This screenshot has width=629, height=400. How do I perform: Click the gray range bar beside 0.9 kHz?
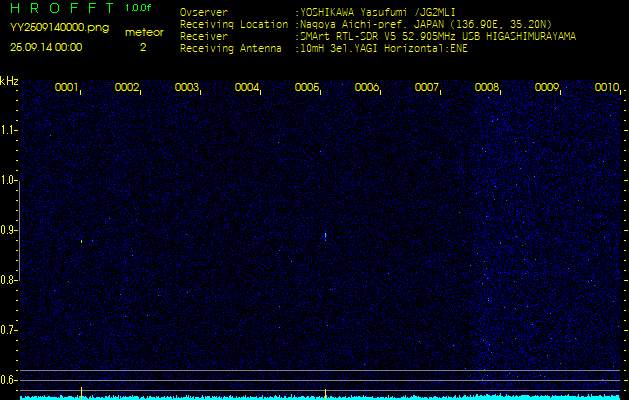[x=19, y=230]
